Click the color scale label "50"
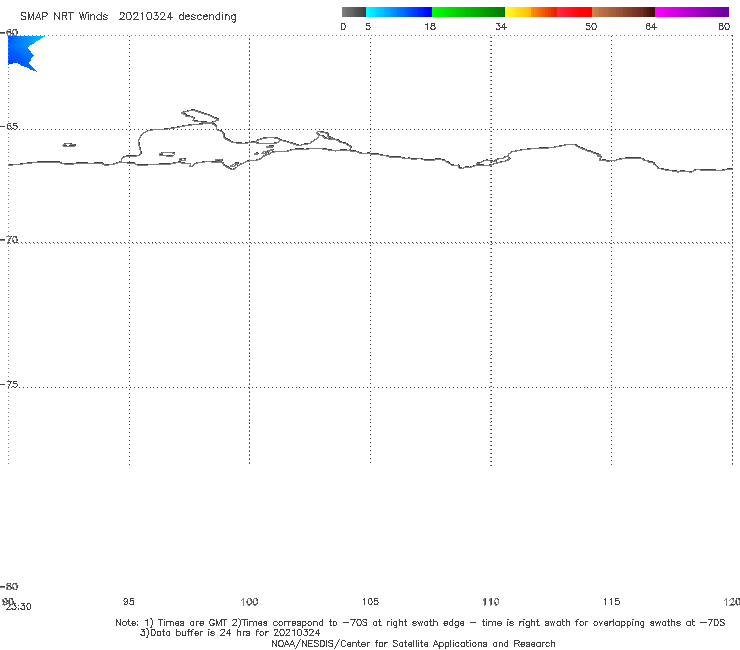740x650 pixels. click(591, 26)
